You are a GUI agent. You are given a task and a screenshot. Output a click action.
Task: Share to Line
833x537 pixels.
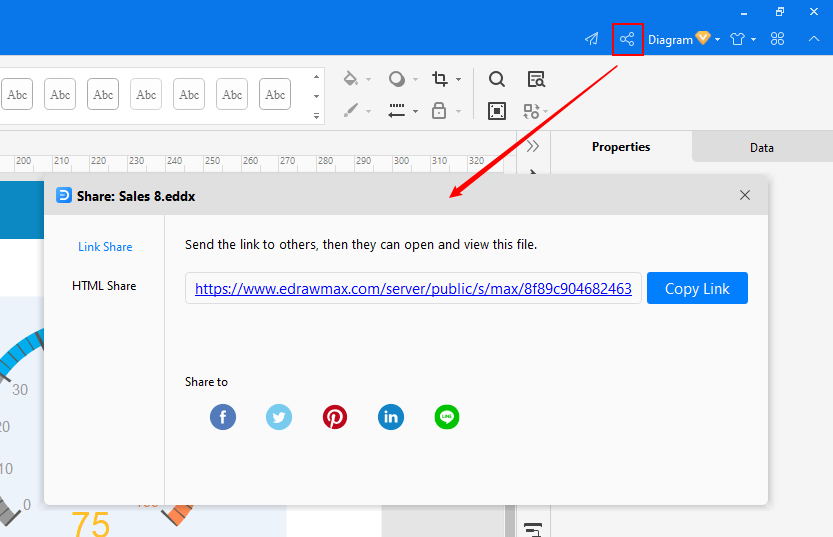[x=447, y=417]
